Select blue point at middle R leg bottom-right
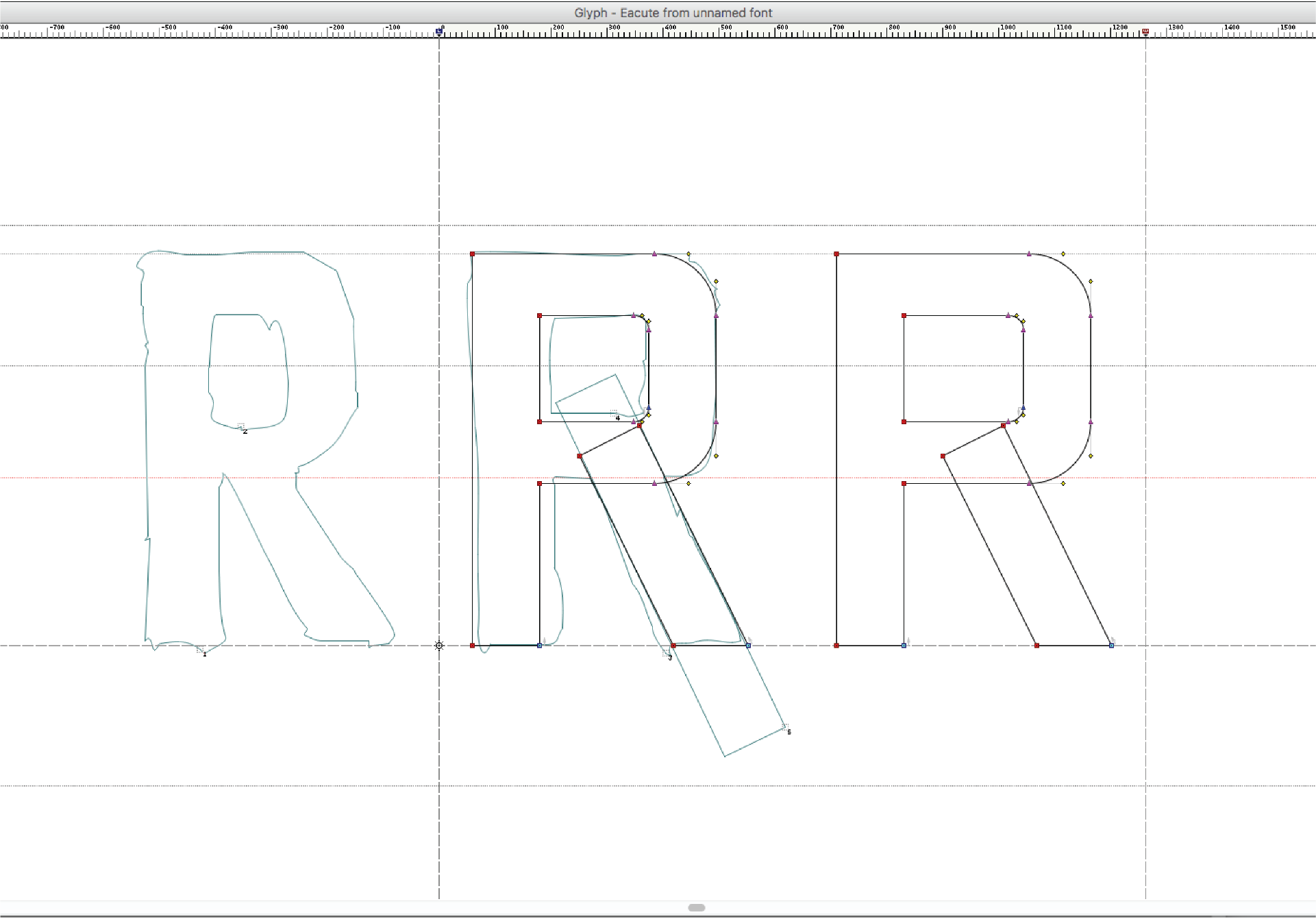This screenshot has width=1316, height=919. (748, 646)
